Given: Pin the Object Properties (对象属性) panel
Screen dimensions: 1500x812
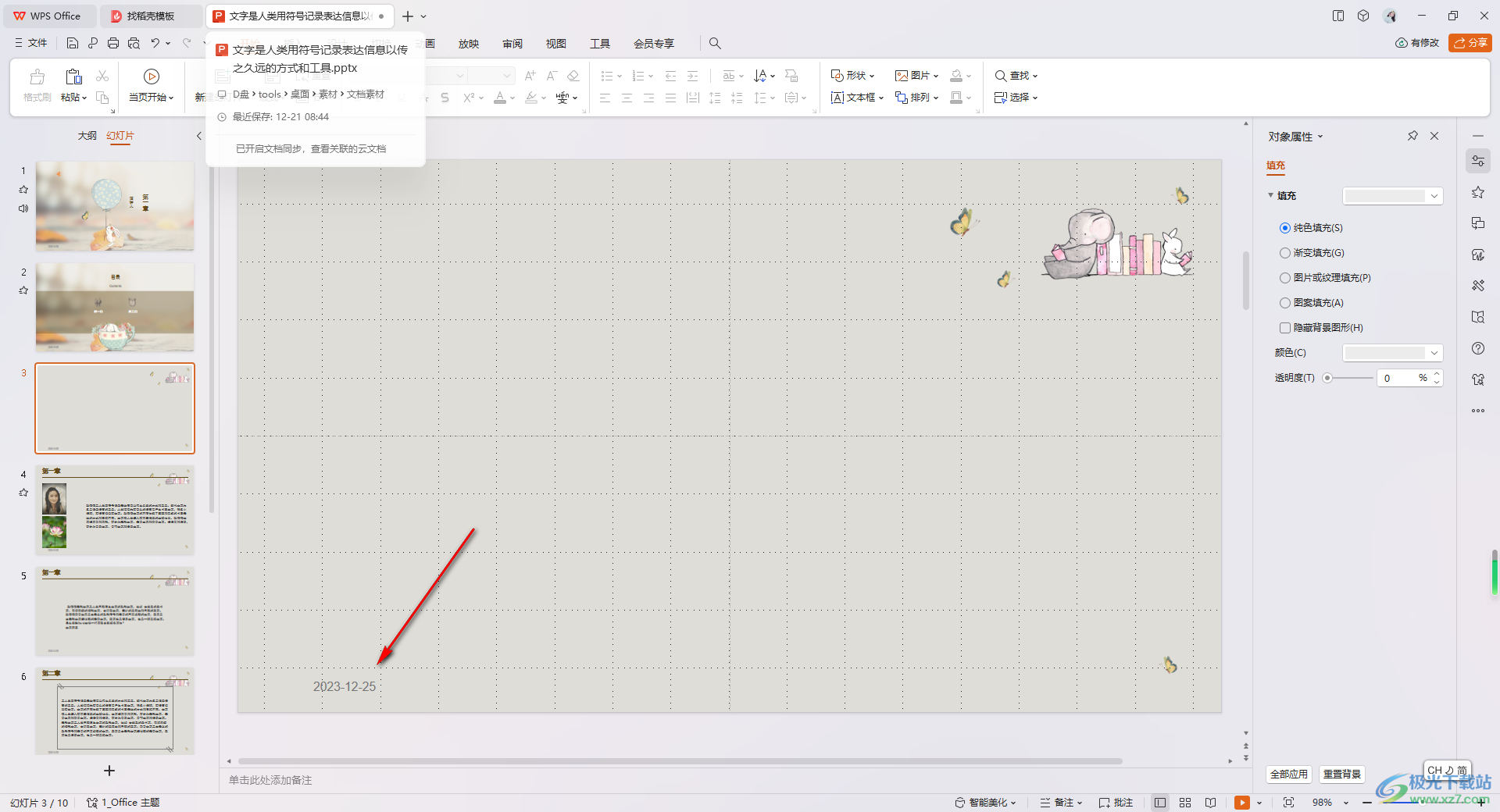Looking at the screenshot, I should [1412, 136].
